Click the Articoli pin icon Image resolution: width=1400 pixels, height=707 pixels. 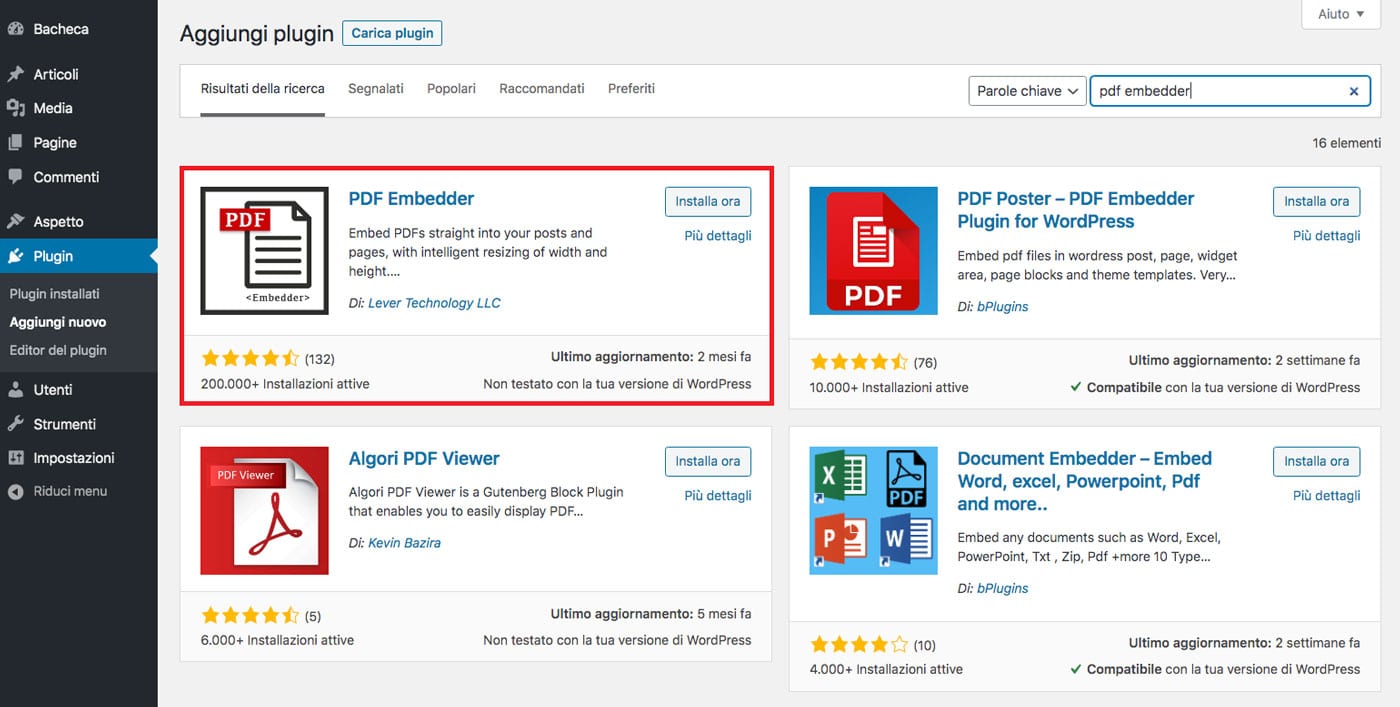tap(15, 74)
